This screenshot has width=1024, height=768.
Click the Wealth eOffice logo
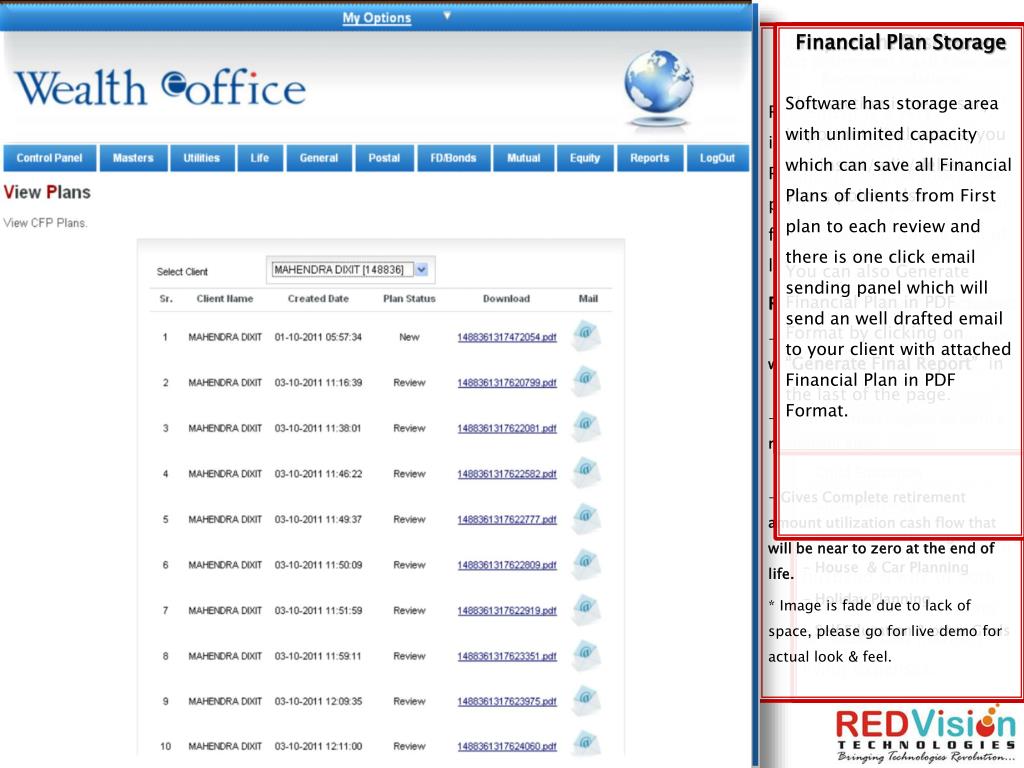(x=160, y=88)
